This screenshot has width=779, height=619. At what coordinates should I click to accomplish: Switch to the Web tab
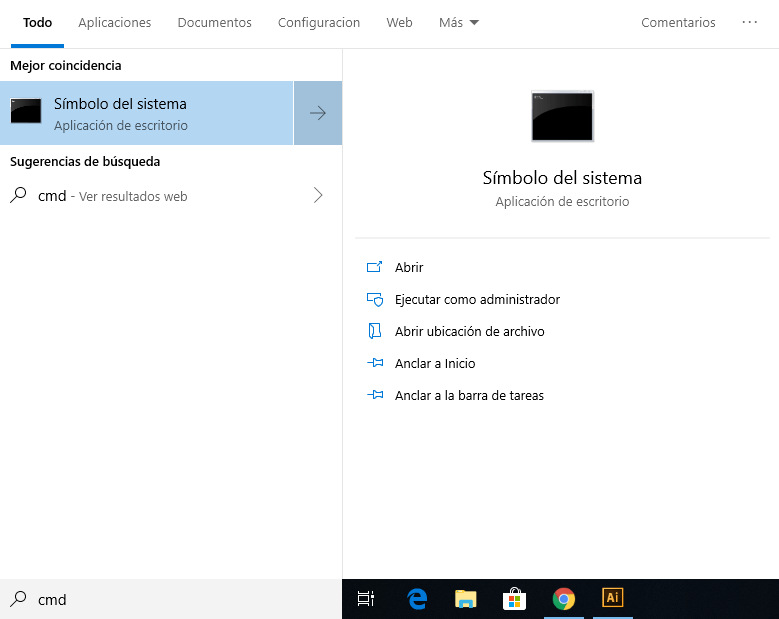point(399,23)
